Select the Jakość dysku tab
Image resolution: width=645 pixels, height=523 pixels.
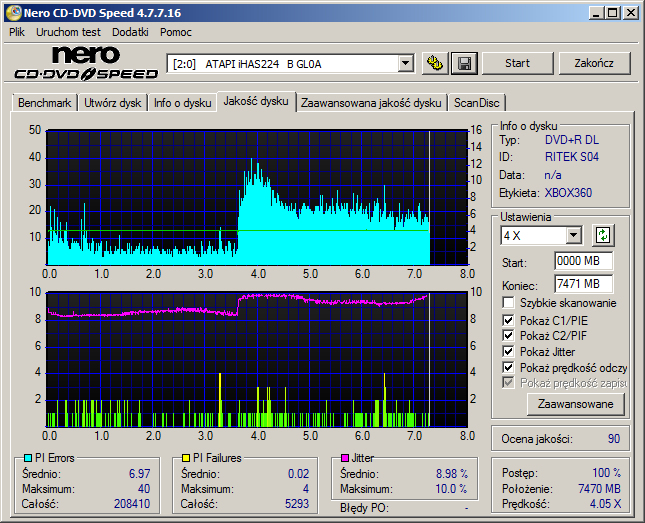click(x=256, y=101)
